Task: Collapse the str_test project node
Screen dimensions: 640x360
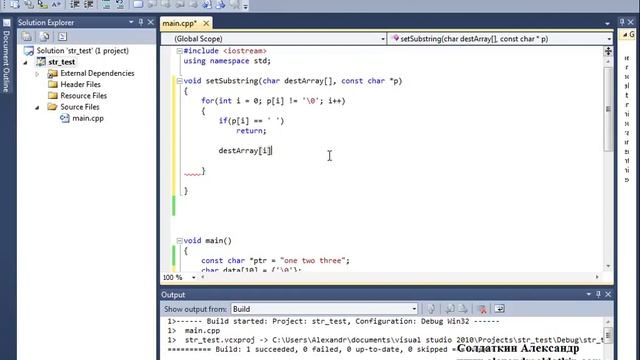Action: (x=26, y=62)
